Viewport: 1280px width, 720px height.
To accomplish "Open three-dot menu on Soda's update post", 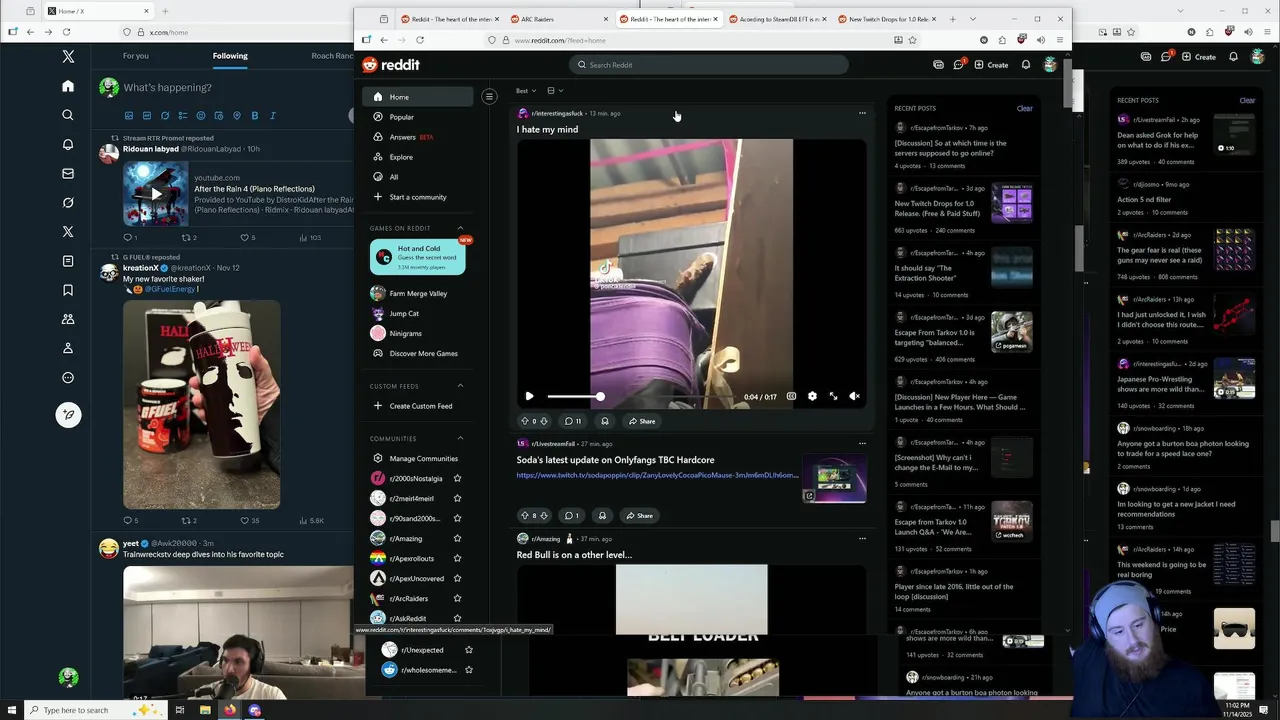I will [x=862, y=443].
